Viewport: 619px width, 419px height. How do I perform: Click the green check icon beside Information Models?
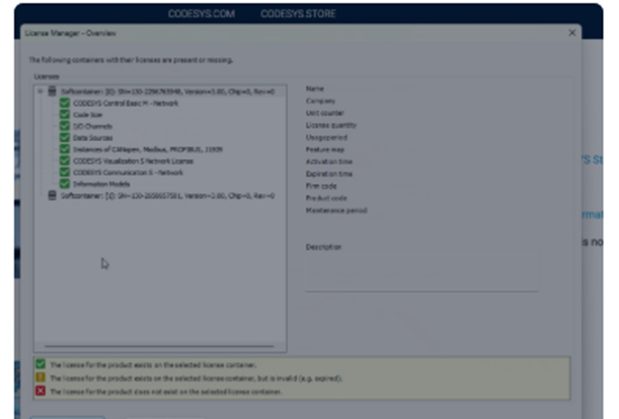click(64, 184)
